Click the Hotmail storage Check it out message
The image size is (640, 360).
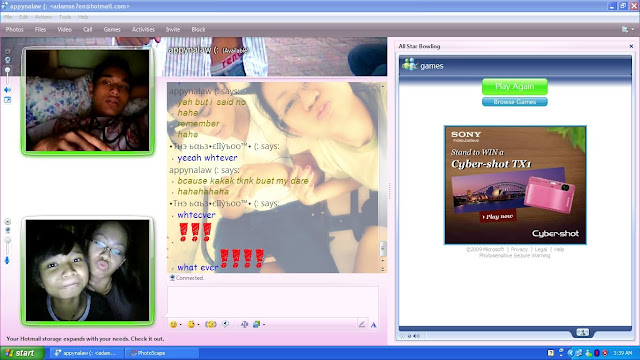tap(85, 339)
